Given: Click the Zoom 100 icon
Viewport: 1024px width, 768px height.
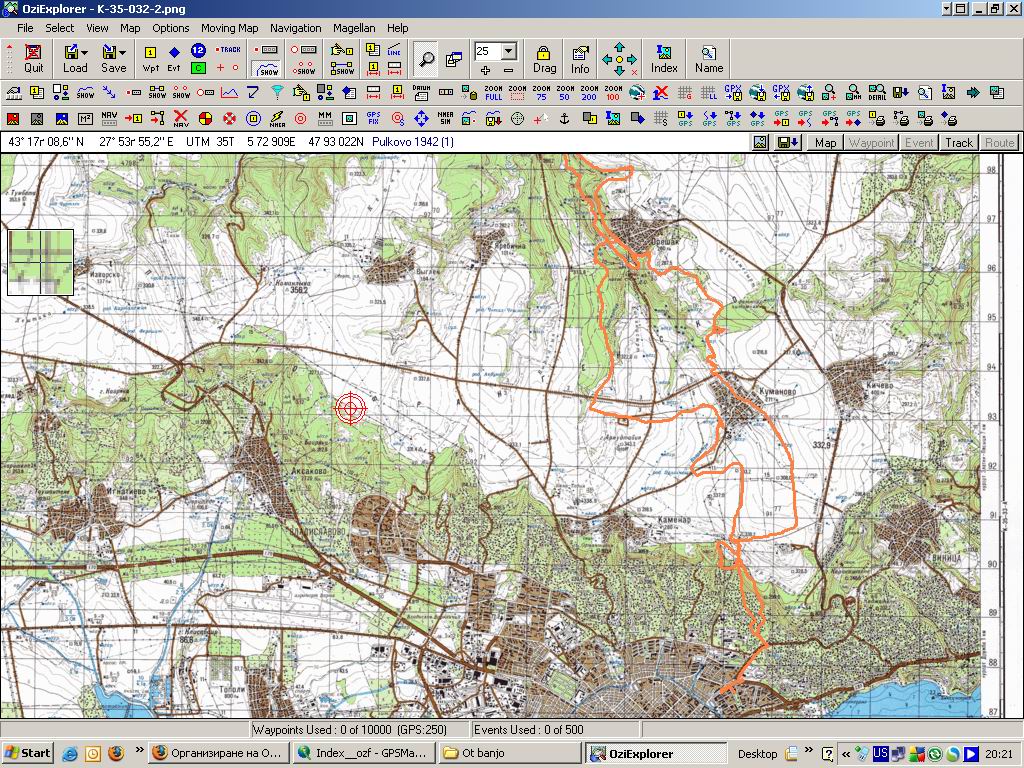Looking at the screenshot, I should (x=613, y=93).
